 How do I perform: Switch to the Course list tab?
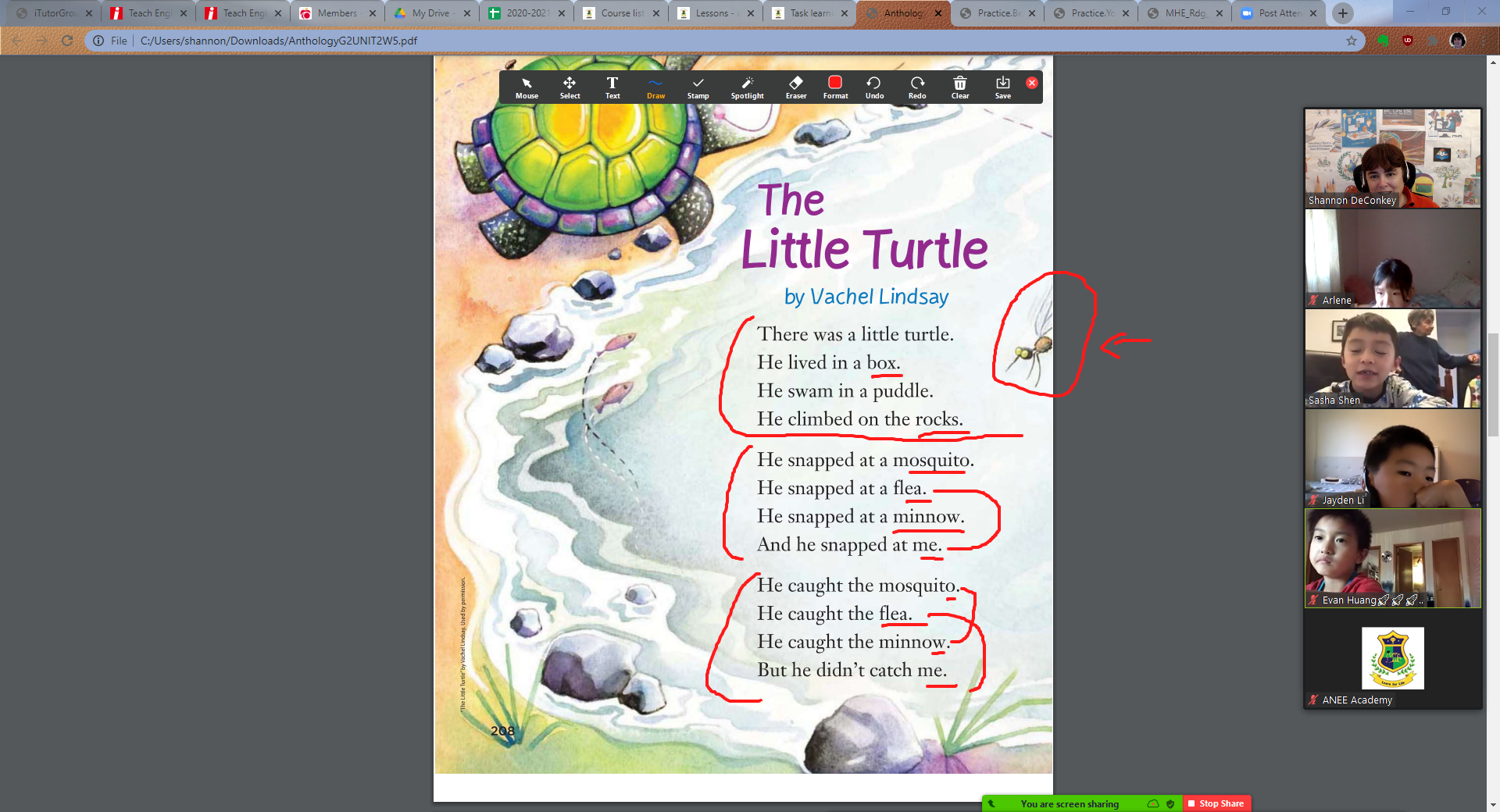[x=621, y=13]
